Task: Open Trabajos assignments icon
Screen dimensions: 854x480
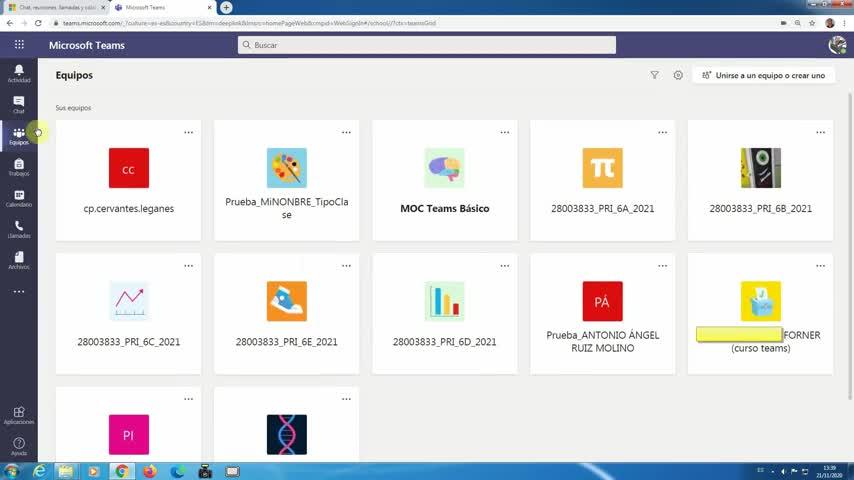Action: click(19, 167)
